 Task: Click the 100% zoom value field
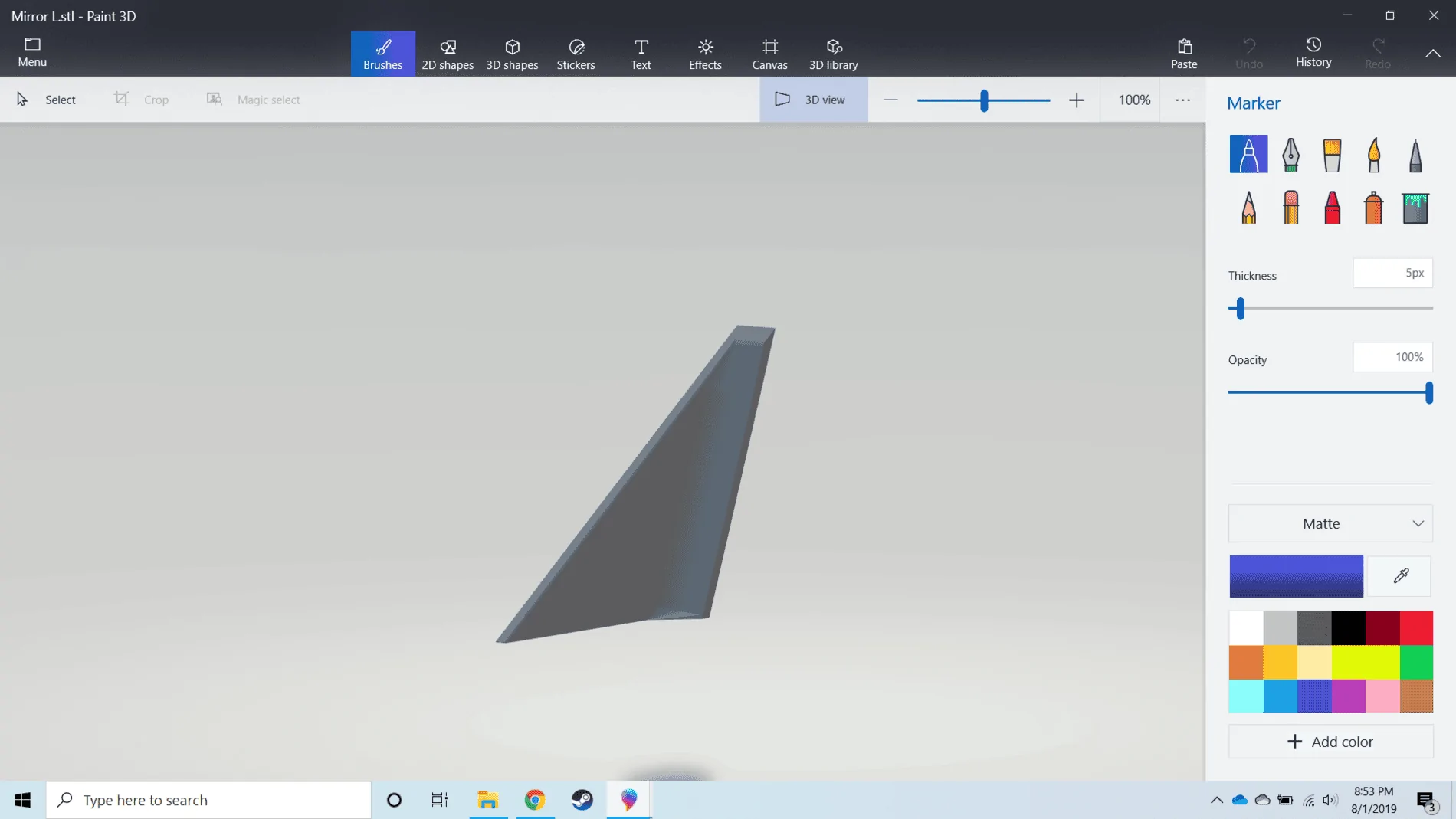[x=1134, y=100]
